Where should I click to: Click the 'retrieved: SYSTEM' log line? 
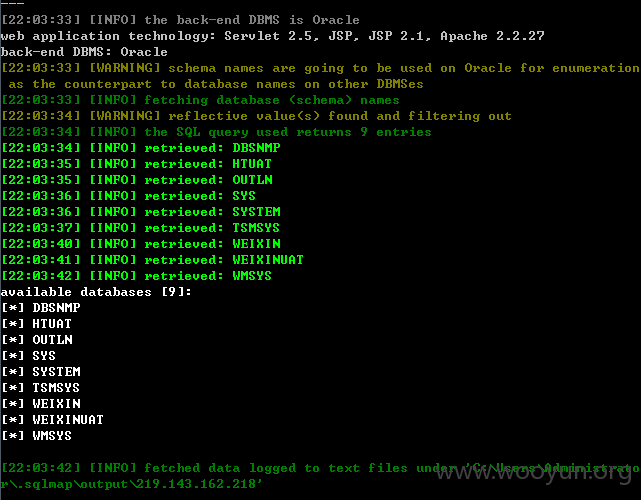[141, 212]
